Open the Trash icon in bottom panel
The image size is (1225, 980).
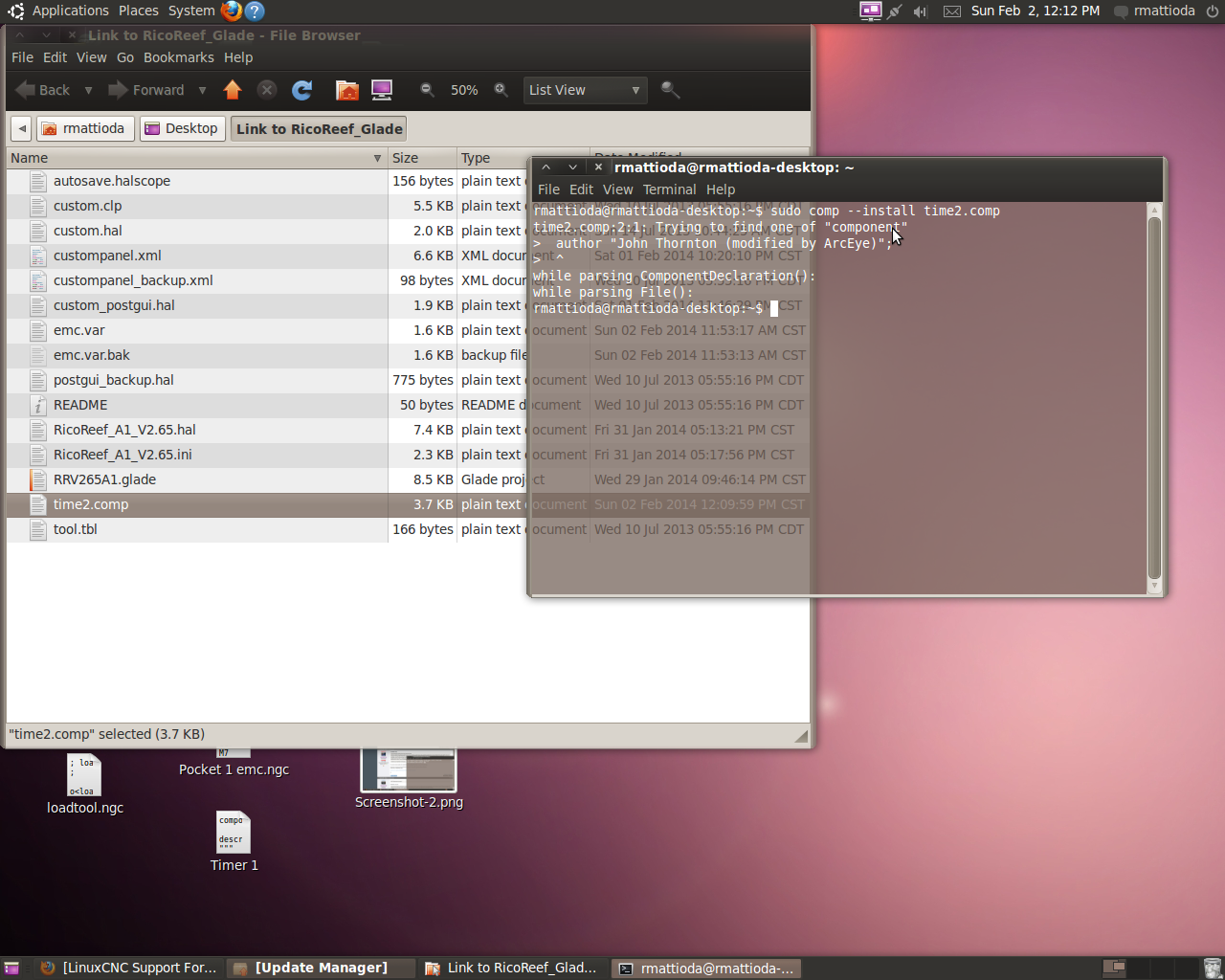coord(1212,968)
